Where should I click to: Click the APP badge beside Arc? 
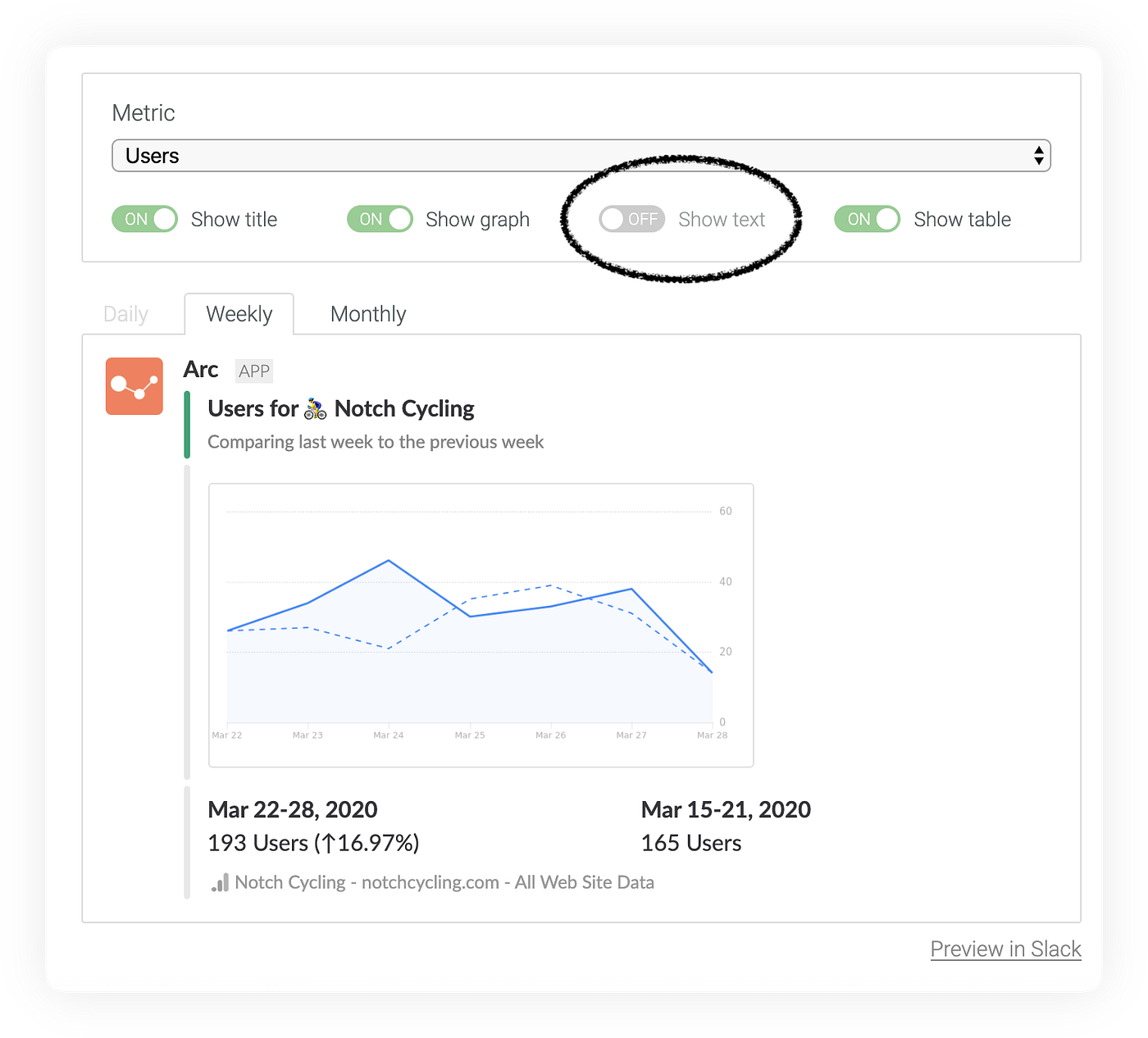coord(254,371)
